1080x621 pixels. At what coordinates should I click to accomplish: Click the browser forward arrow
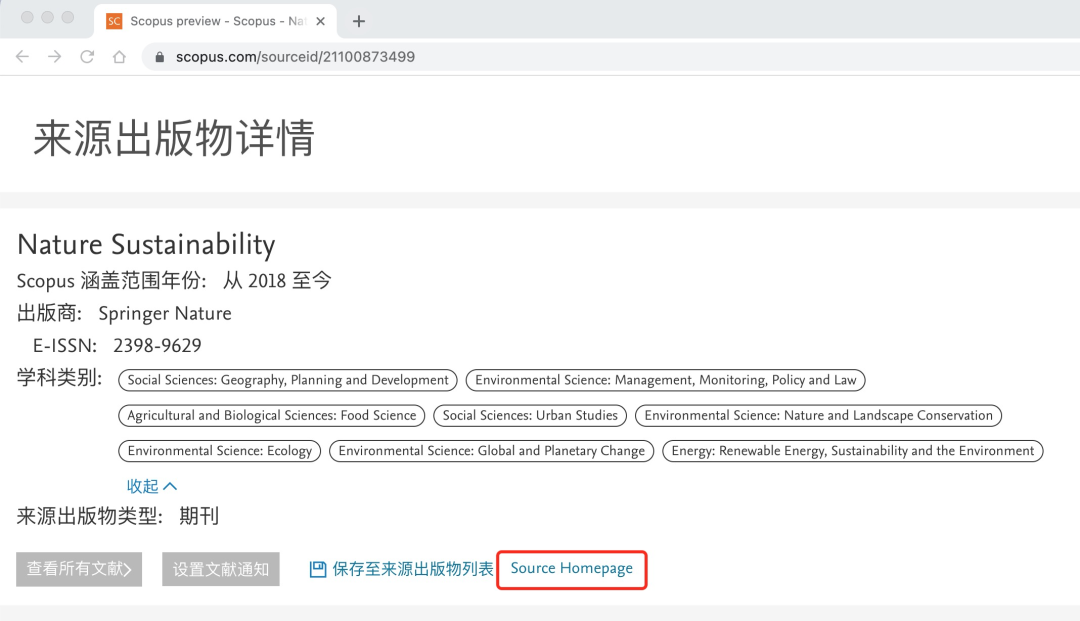(x=54, y=57)
